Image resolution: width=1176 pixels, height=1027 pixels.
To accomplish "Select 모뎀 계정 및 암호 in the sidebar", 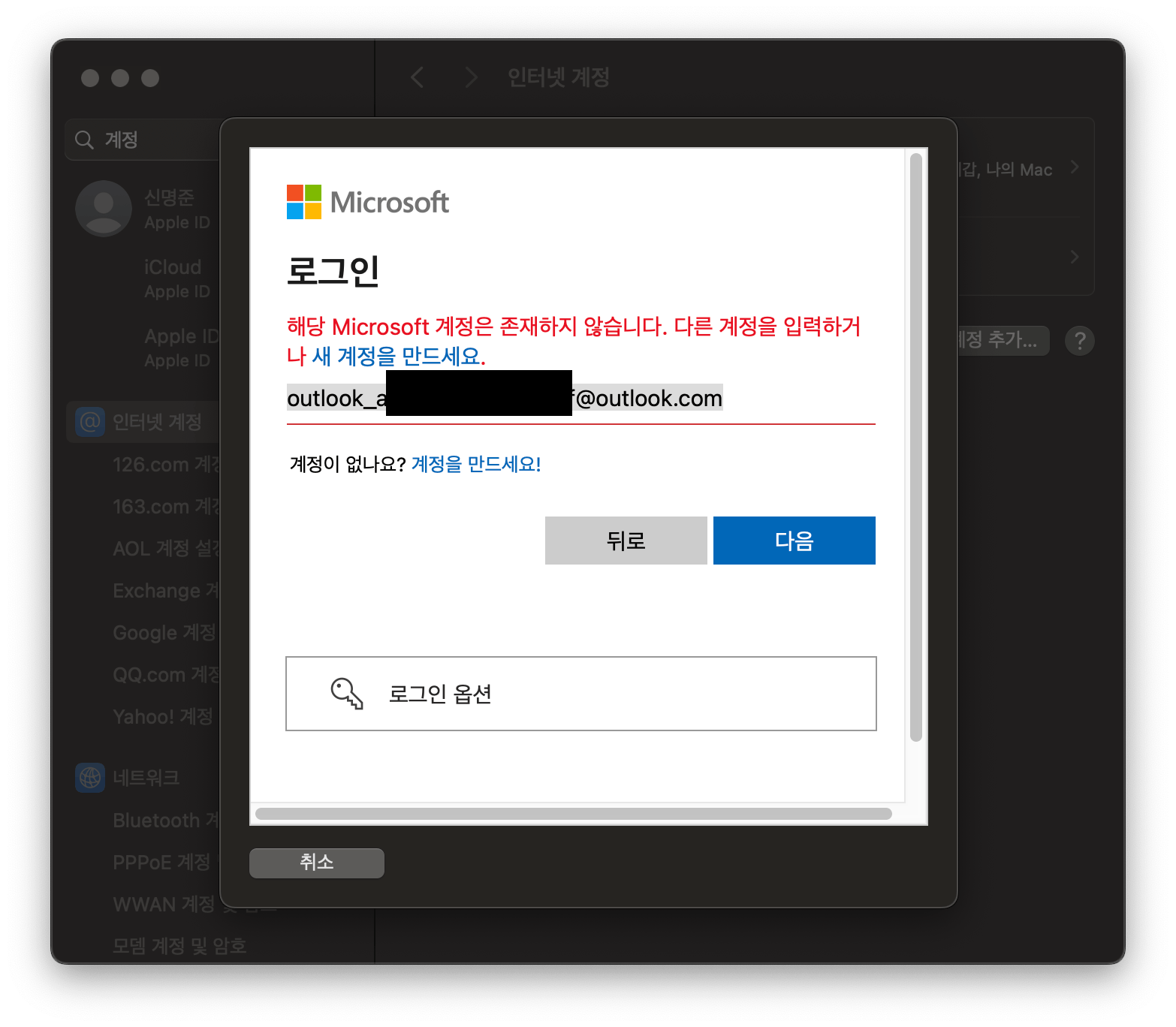I will (x=179, y=946).
